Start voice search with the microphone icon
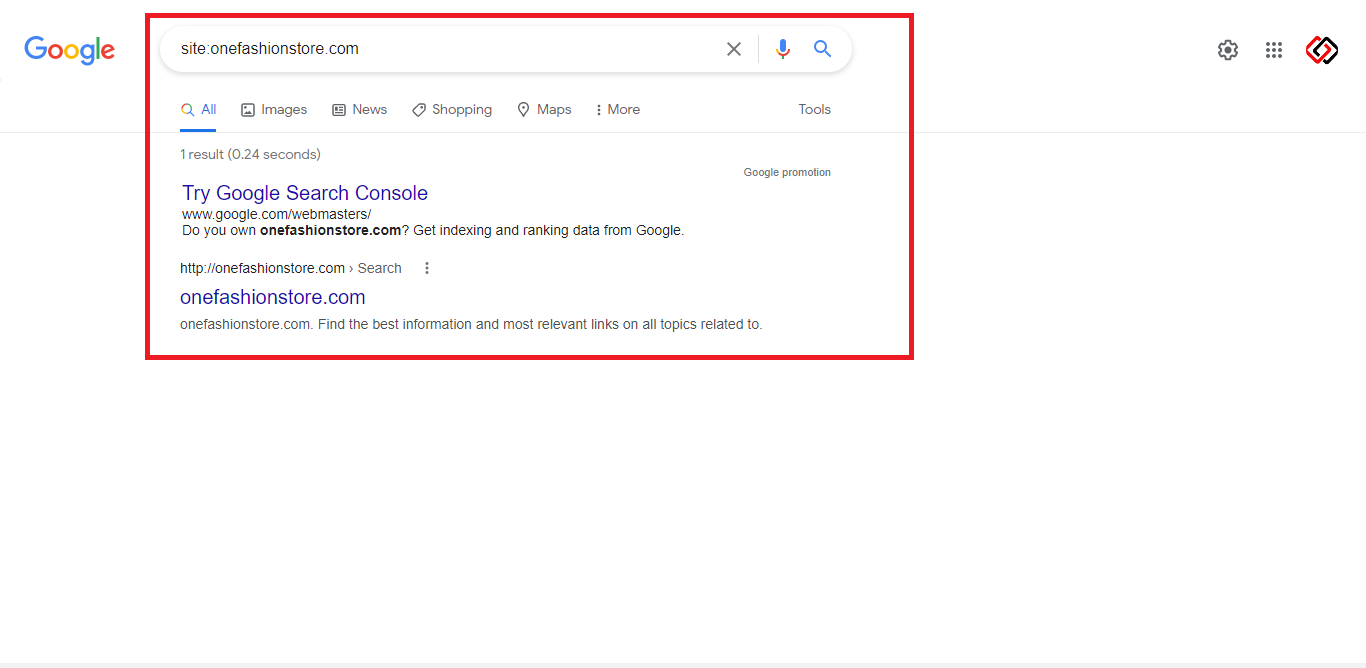 pyautogui.click(x=782, y=49)
